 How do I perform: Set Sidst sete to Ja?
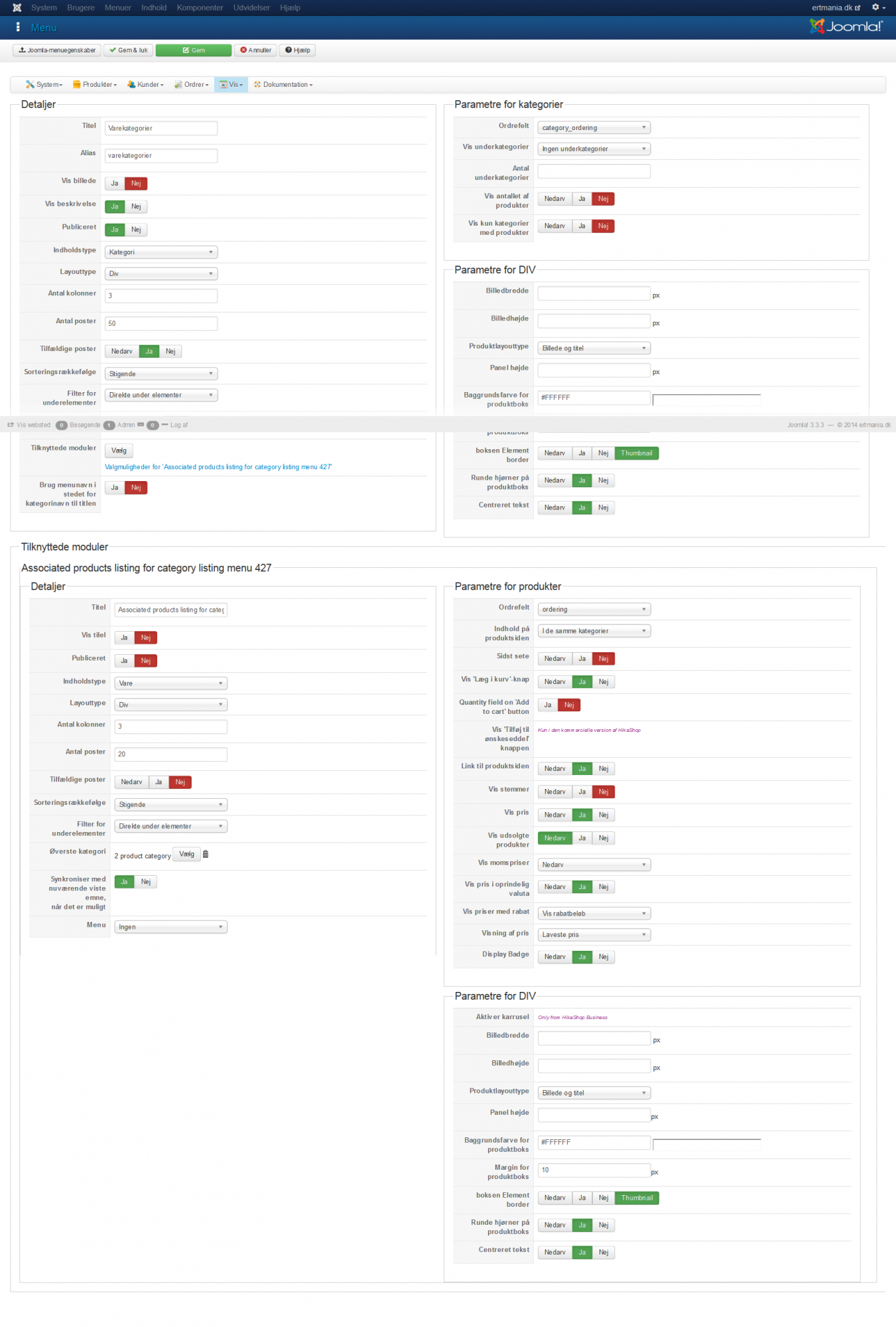[582, 658]
